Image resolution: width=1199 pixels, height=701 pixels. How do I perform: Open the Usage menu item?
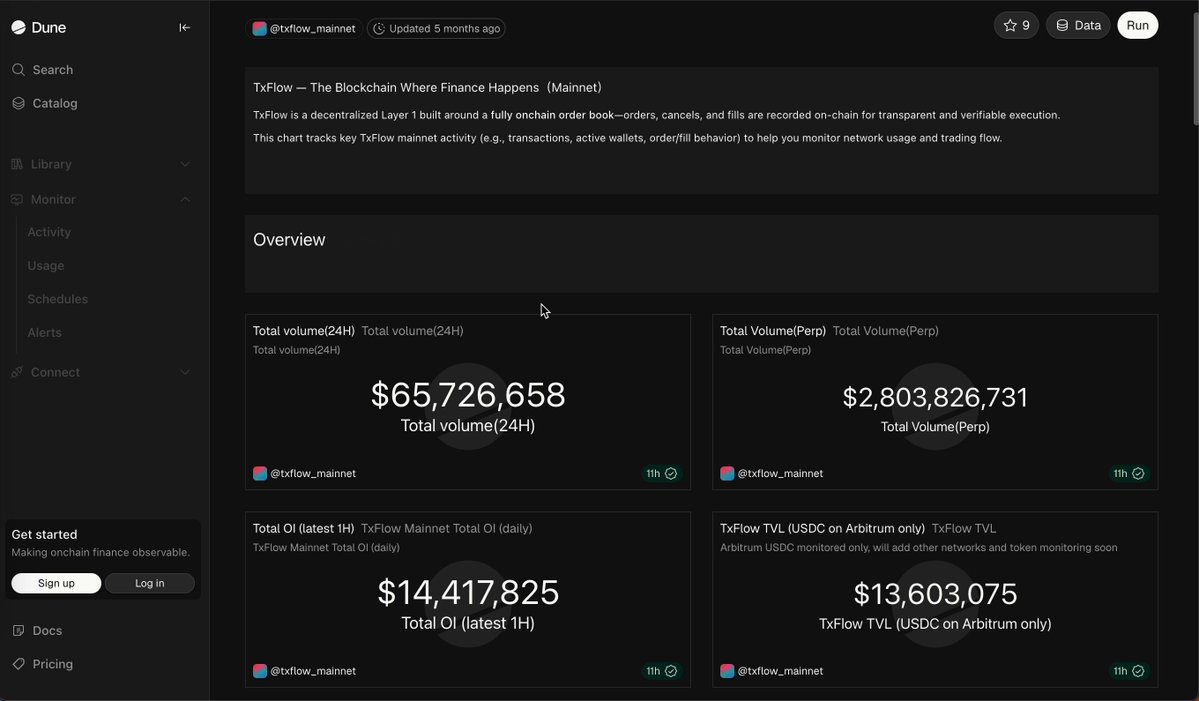(x=46, y=265)
